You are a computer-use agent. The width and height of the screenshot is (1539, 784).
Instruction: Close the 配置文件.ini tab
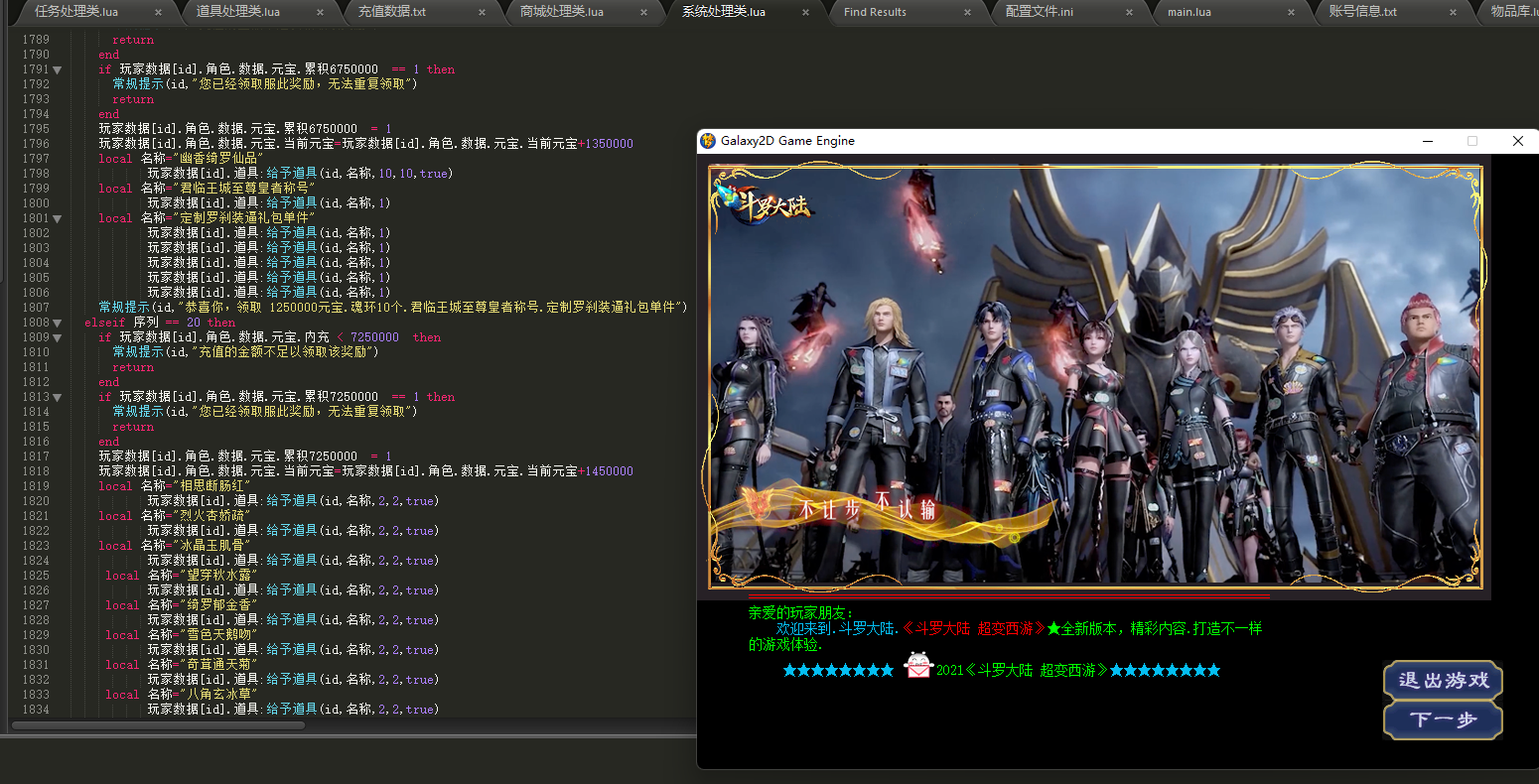(1129, 12)
